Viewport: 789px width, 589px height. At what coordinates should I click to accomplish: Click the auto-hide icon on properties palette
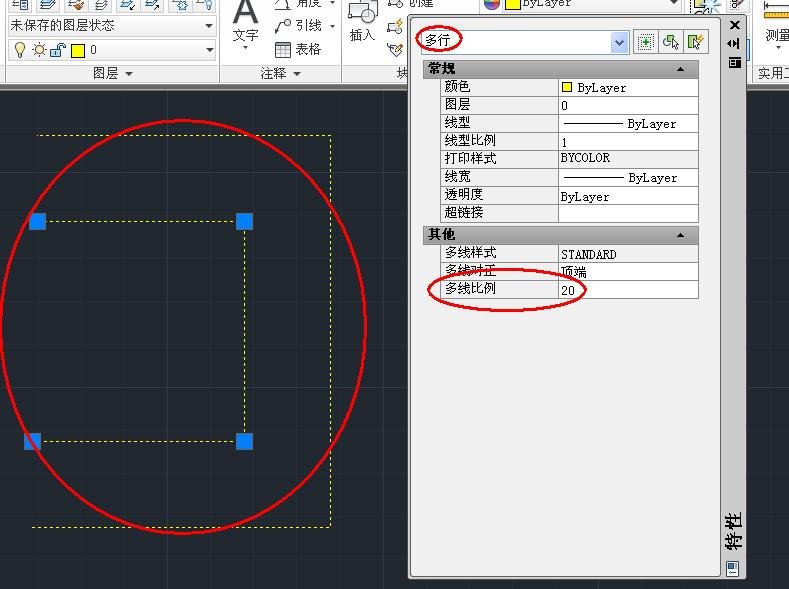734,44
